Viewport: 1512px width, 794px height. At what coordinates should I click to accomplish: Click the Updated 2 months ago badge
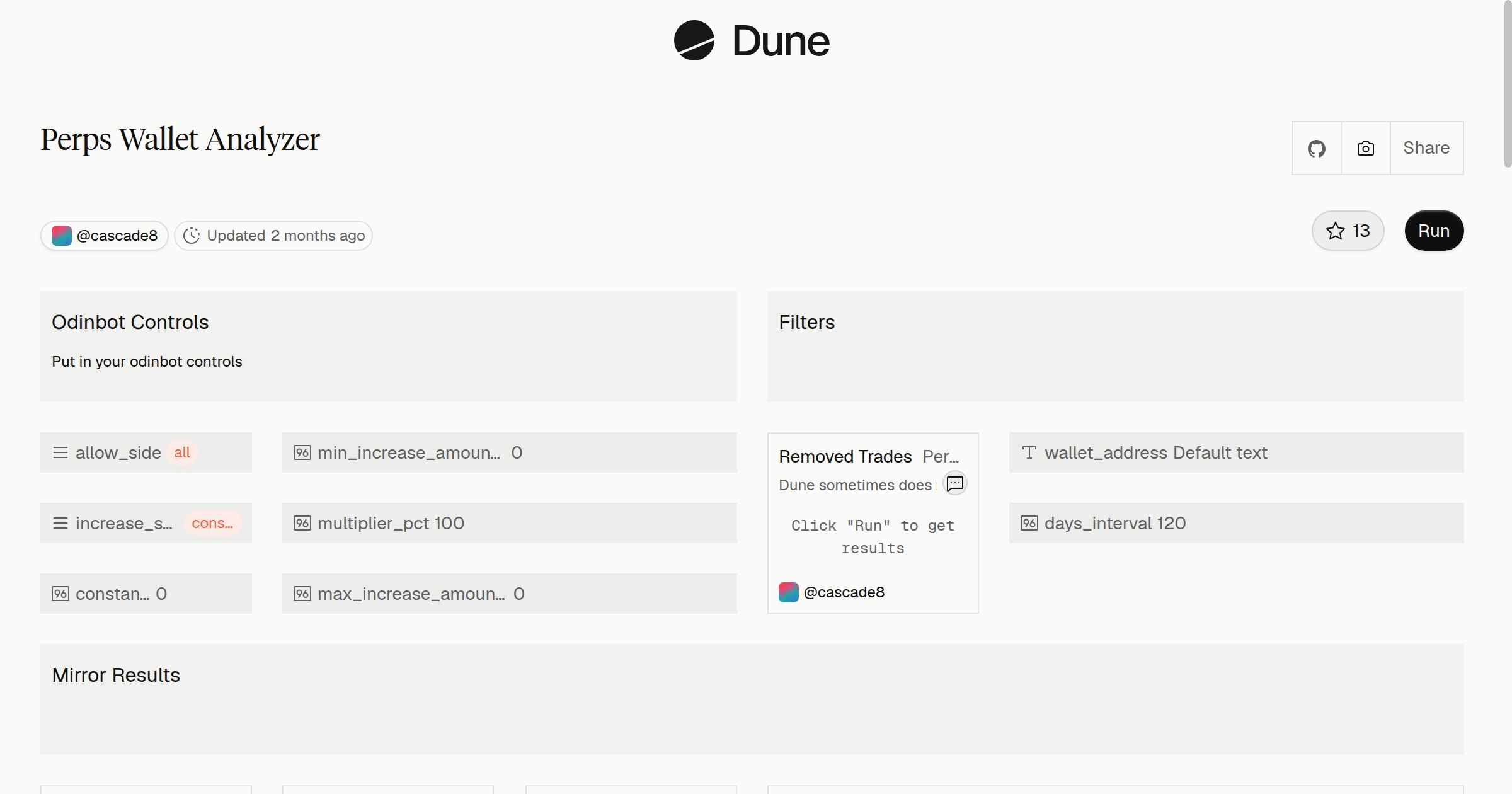pyautogui.click(x=273, y=236)
